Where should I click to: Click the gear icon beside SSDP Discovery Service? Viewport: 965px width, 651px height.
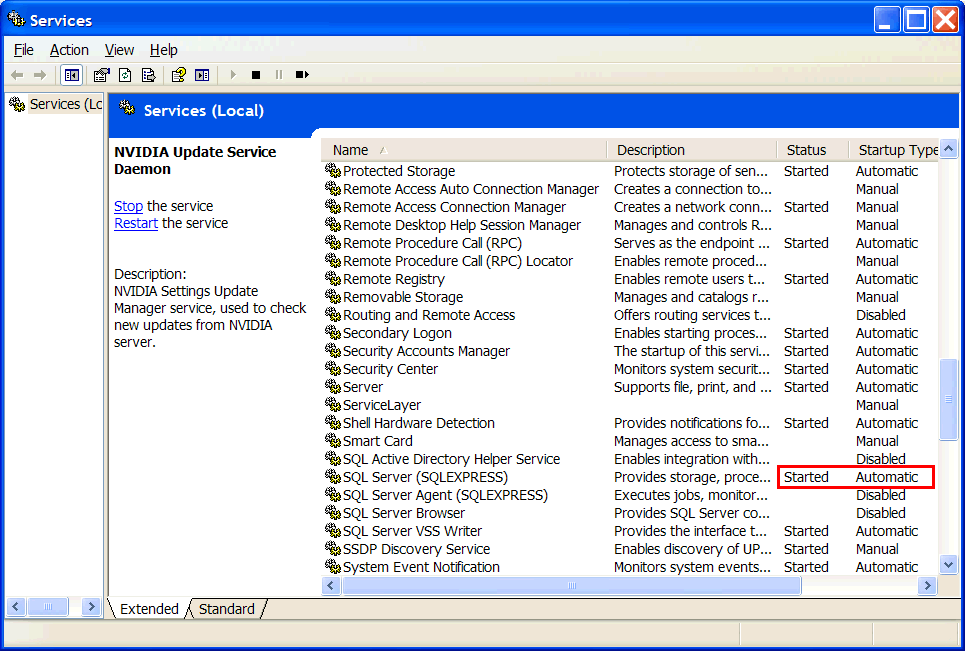click(333, 548)
